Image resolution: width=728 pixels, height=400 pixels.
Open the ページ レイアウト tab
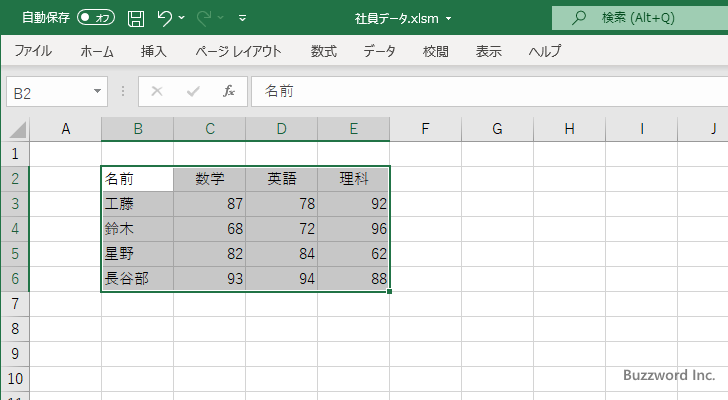click(238, 51)
